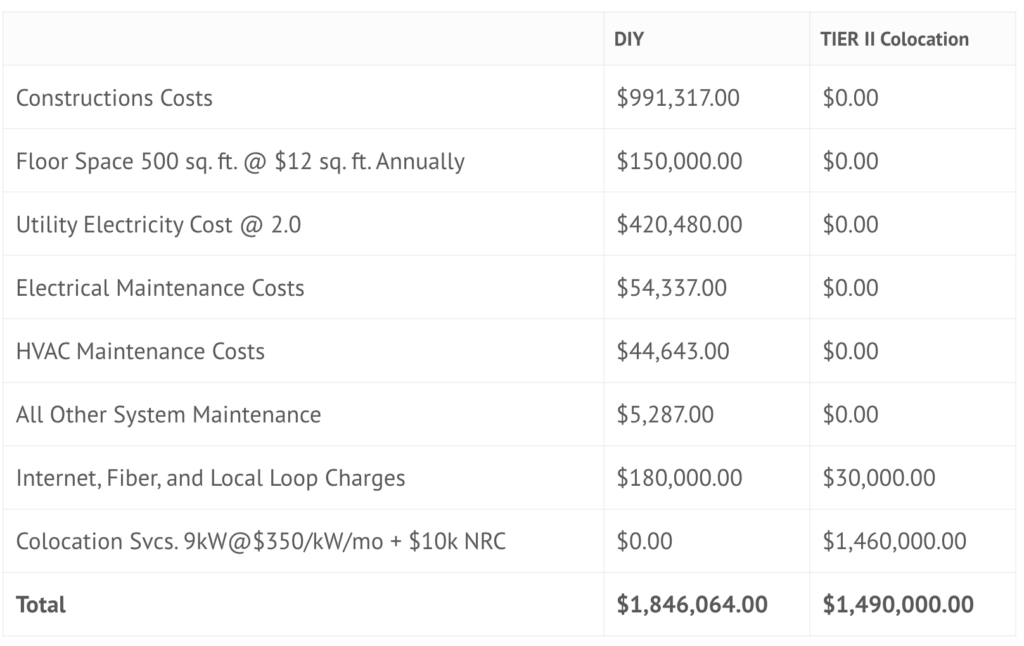Click the Electrical Maintenance Costs row label
Image resolution: width=1024 pixels, height=646 pixels.
[160, 288]
